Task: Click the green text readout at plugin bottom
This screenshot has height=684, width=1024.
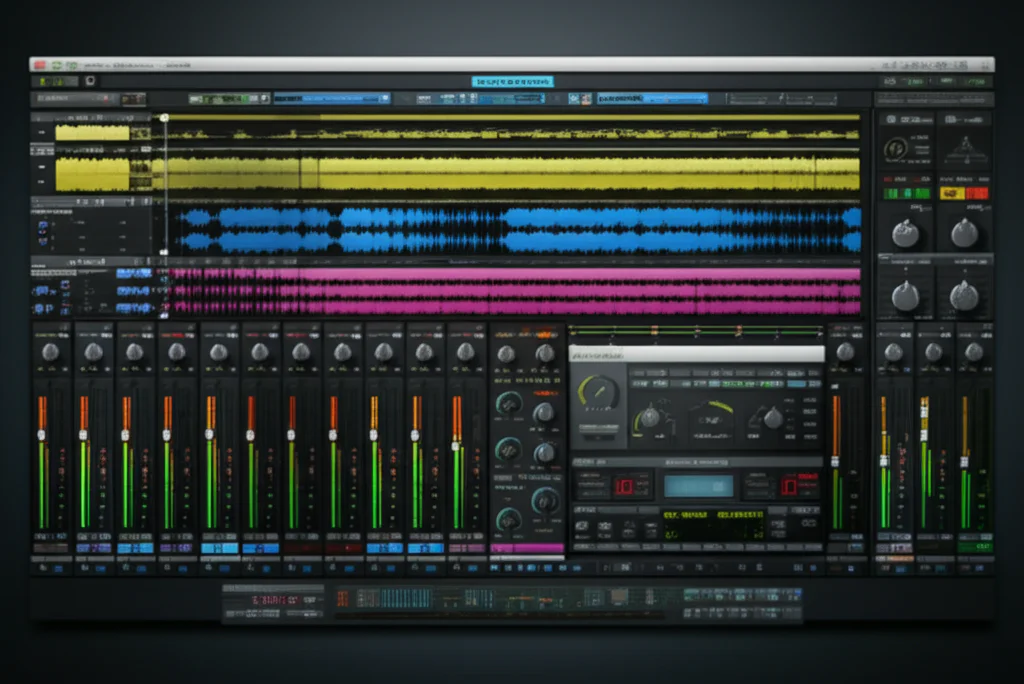Action: tap(713, 525)
